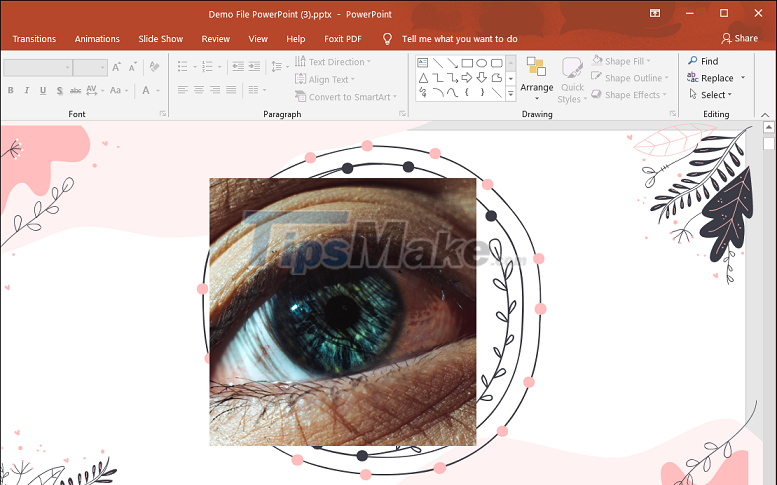777x485 pixels.
Task: Click the vertical scrollbar up arrow
Action: (x=769, y=127)
